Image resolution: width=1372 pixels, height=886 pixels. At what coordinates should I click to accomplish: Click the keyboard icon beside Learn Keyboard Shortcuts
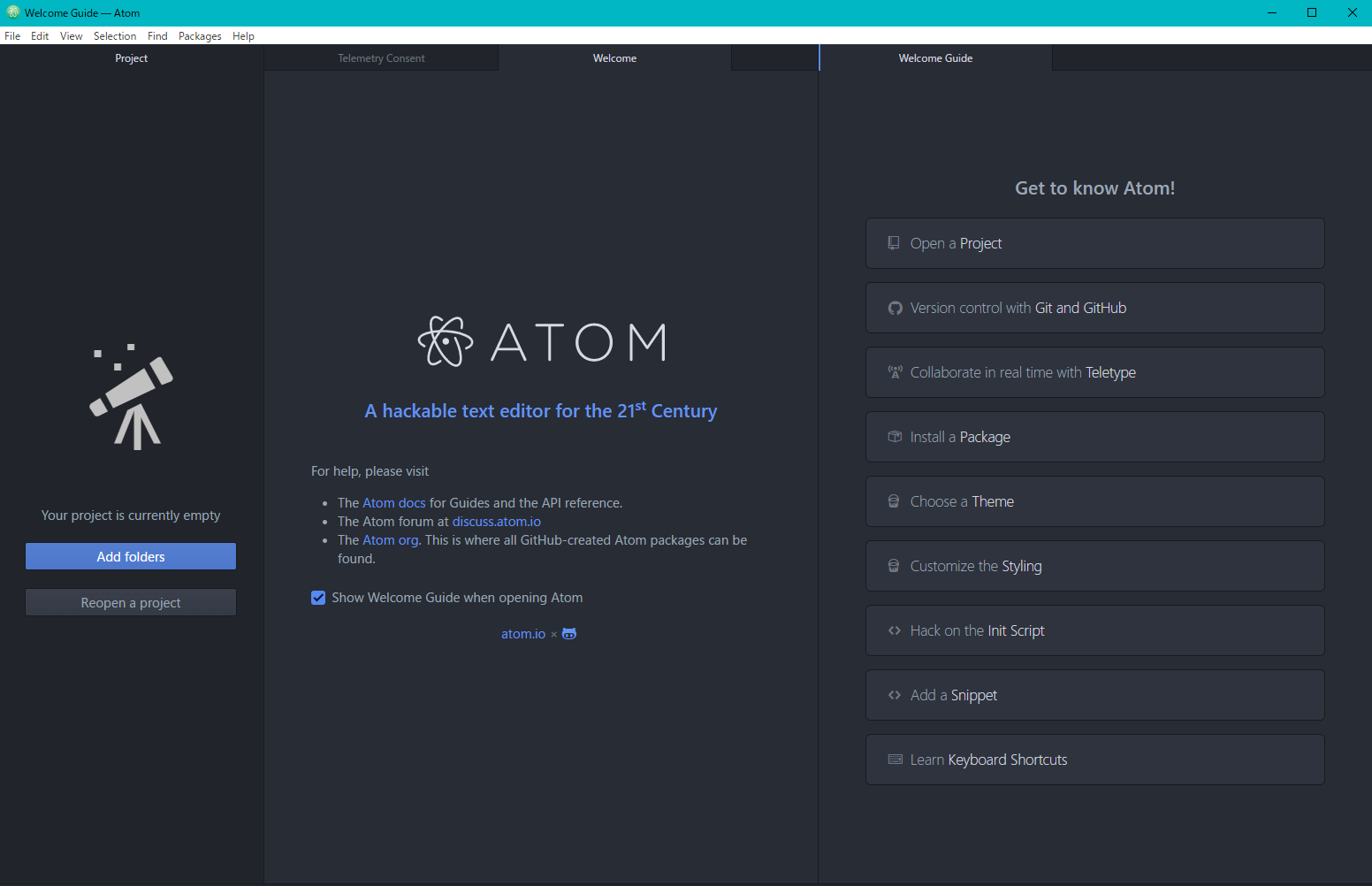[x=895, y=760]
